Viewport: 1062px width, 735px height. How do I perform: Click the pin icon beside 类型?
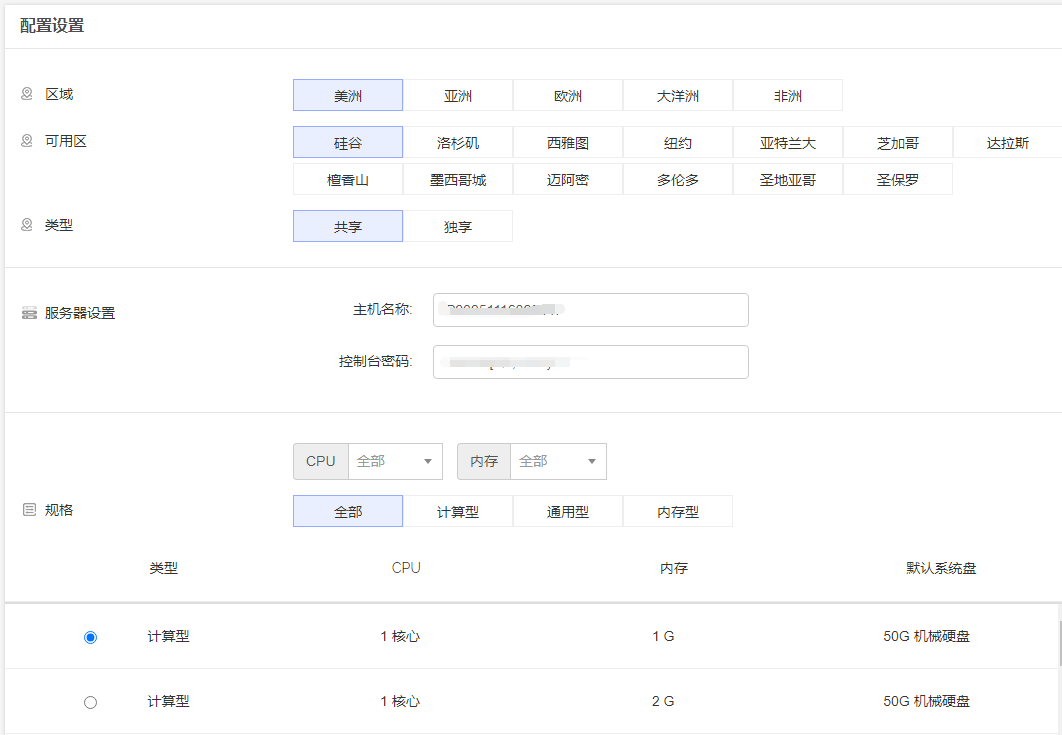(x=27, y=225)
